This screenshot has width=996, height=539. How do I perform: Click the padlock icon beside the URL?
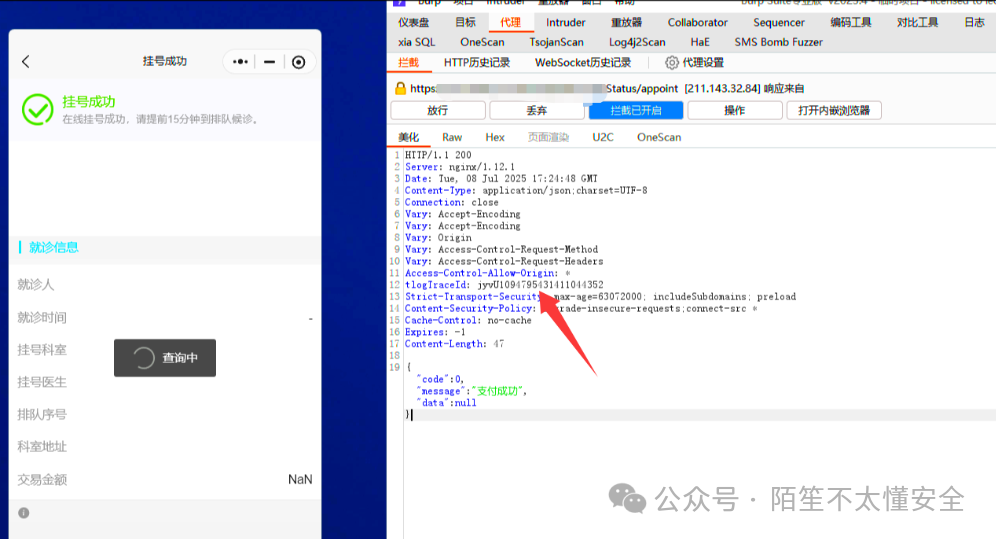coord(400,88)
